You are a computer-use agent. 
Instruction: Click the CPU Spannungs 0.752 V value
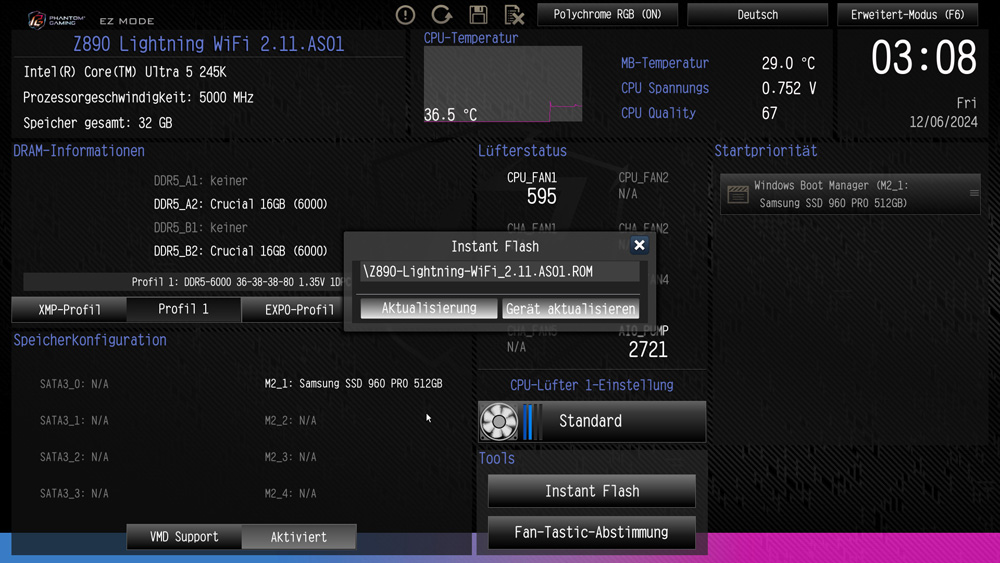pyautogui.click(x=789, y=88)
